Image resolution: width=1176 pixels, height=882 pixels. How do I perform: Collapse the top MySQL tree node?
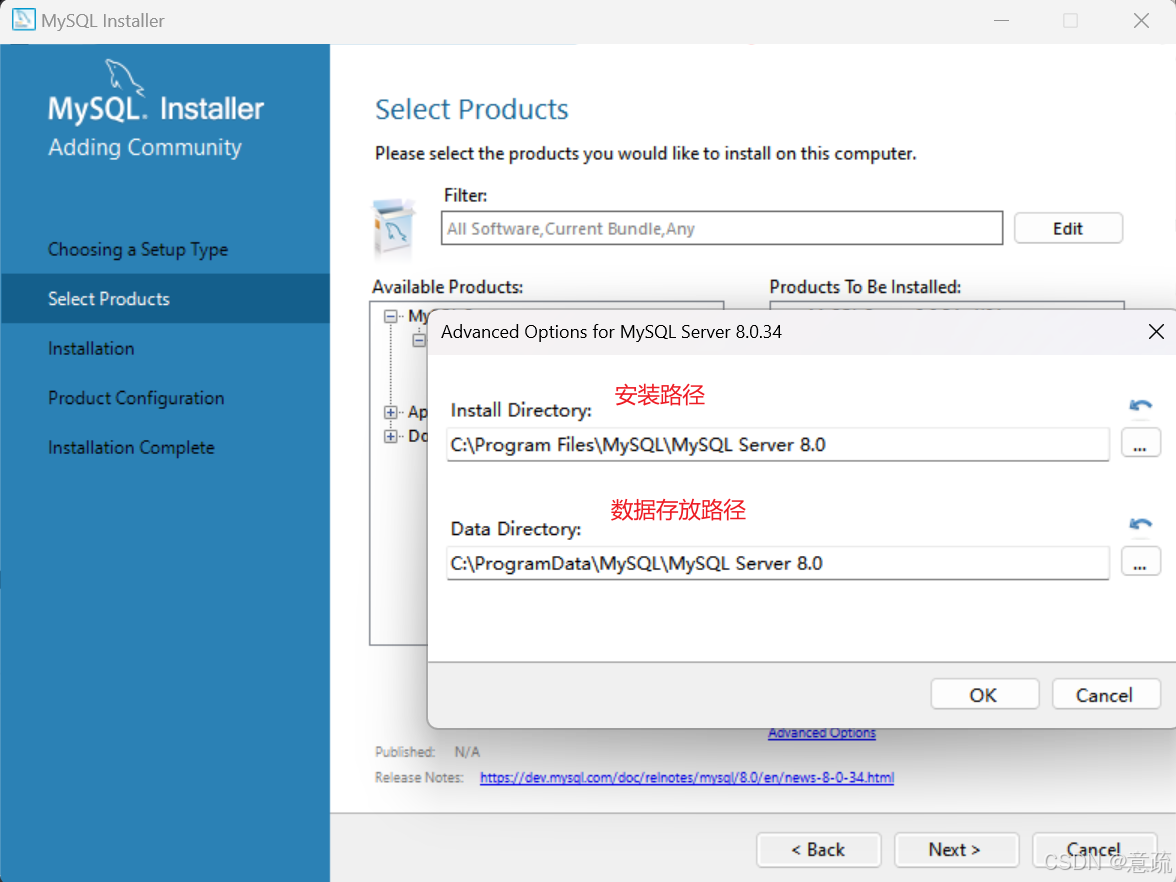point(391,316)
